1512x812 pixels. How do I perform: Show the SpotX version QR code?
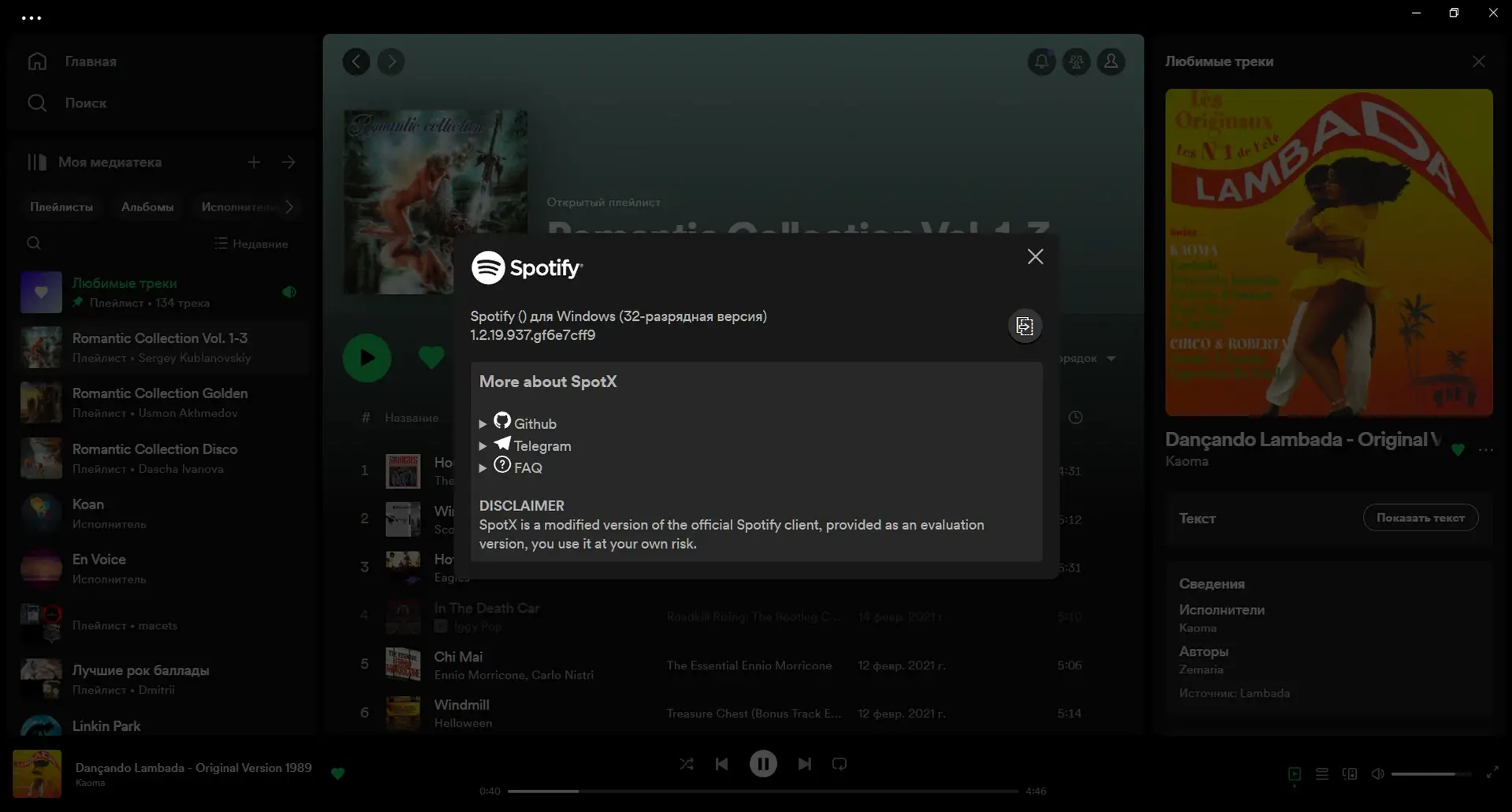(x=1024, y=326)
